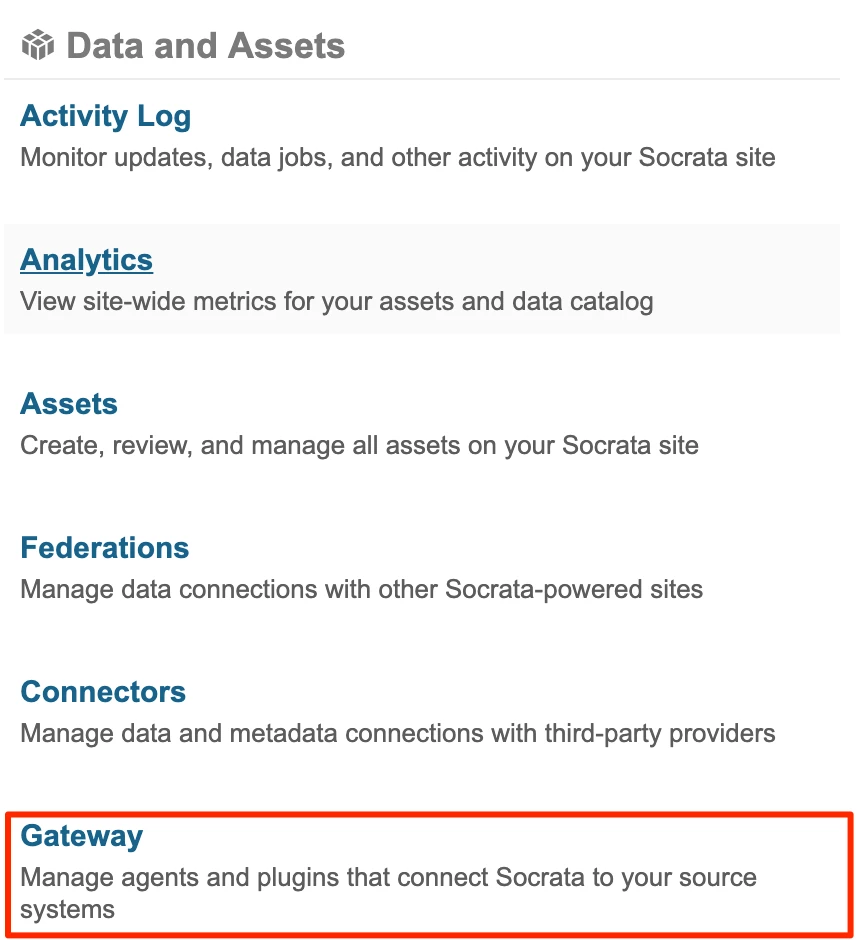Click the divider line under the Data and Assets heading
The image size is (868, 940).
(422, 79)
